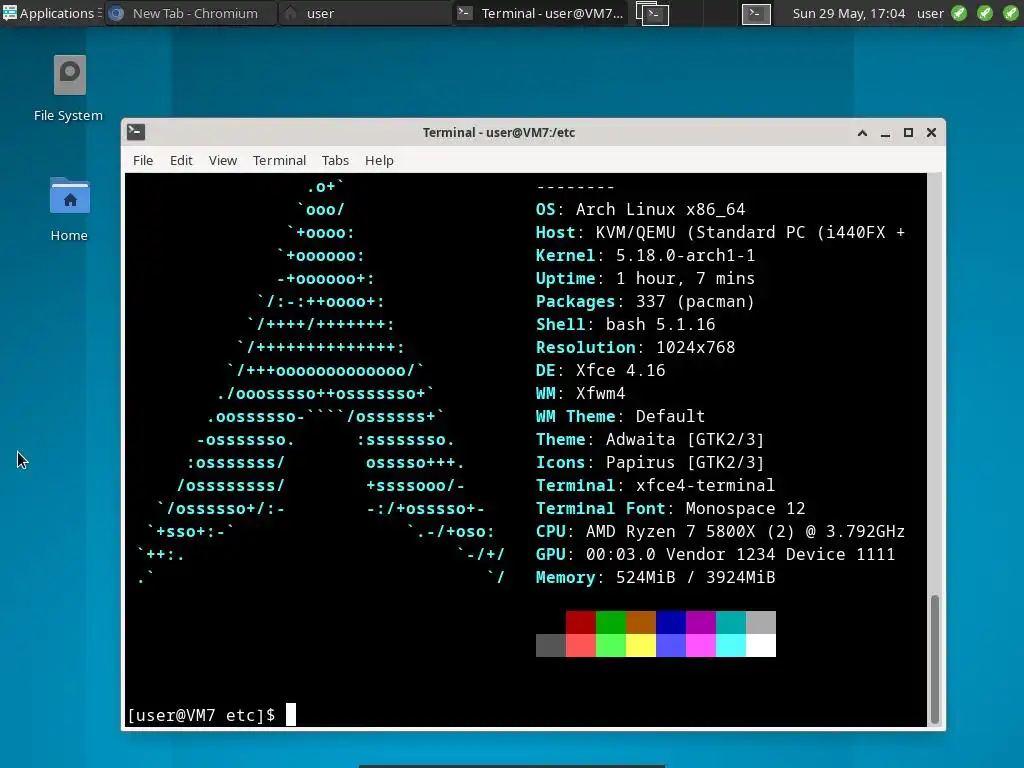
Task: Click the 'Terminal: xfce4-terminal' line
Action: [655, 485]
